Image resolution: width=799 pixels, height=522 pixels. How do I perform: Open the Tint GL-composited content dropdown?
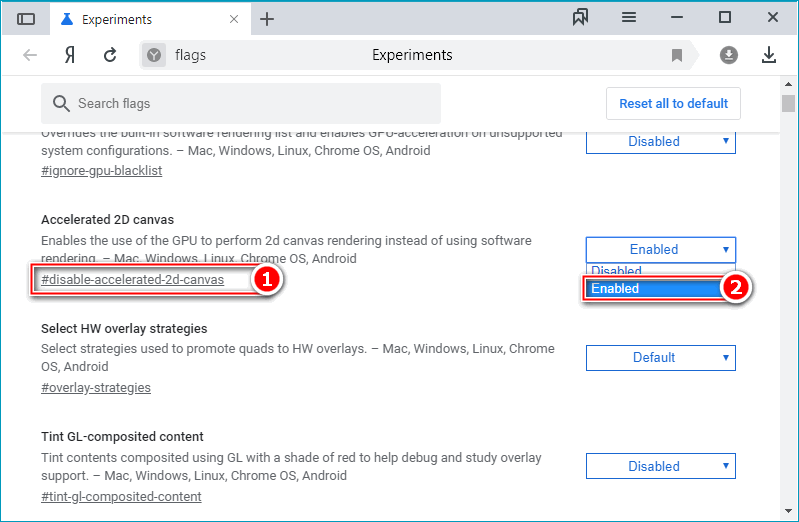pyautogui.click(x=660, y=466)
